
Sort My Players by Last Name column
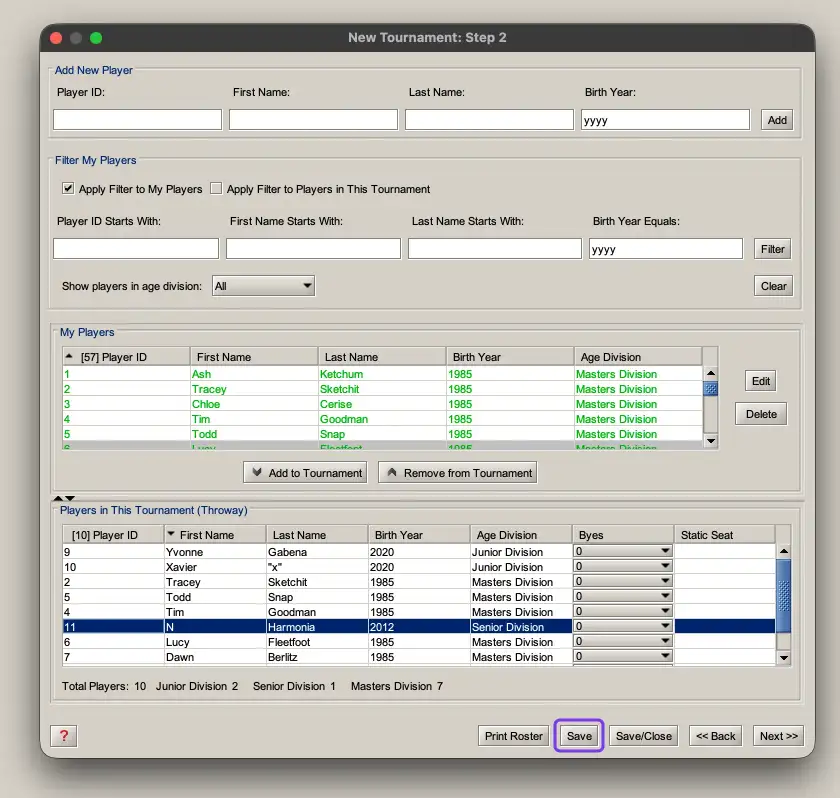point(382,357)
